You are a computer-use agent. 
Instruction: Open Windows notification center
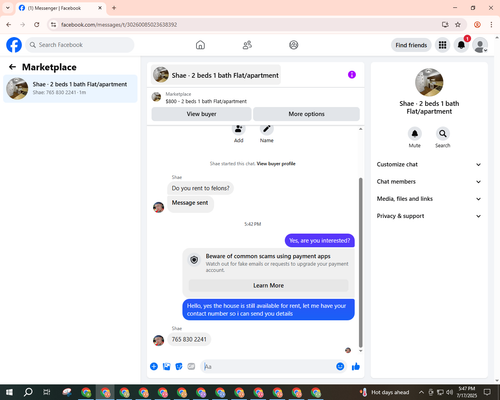pos(488,392)
